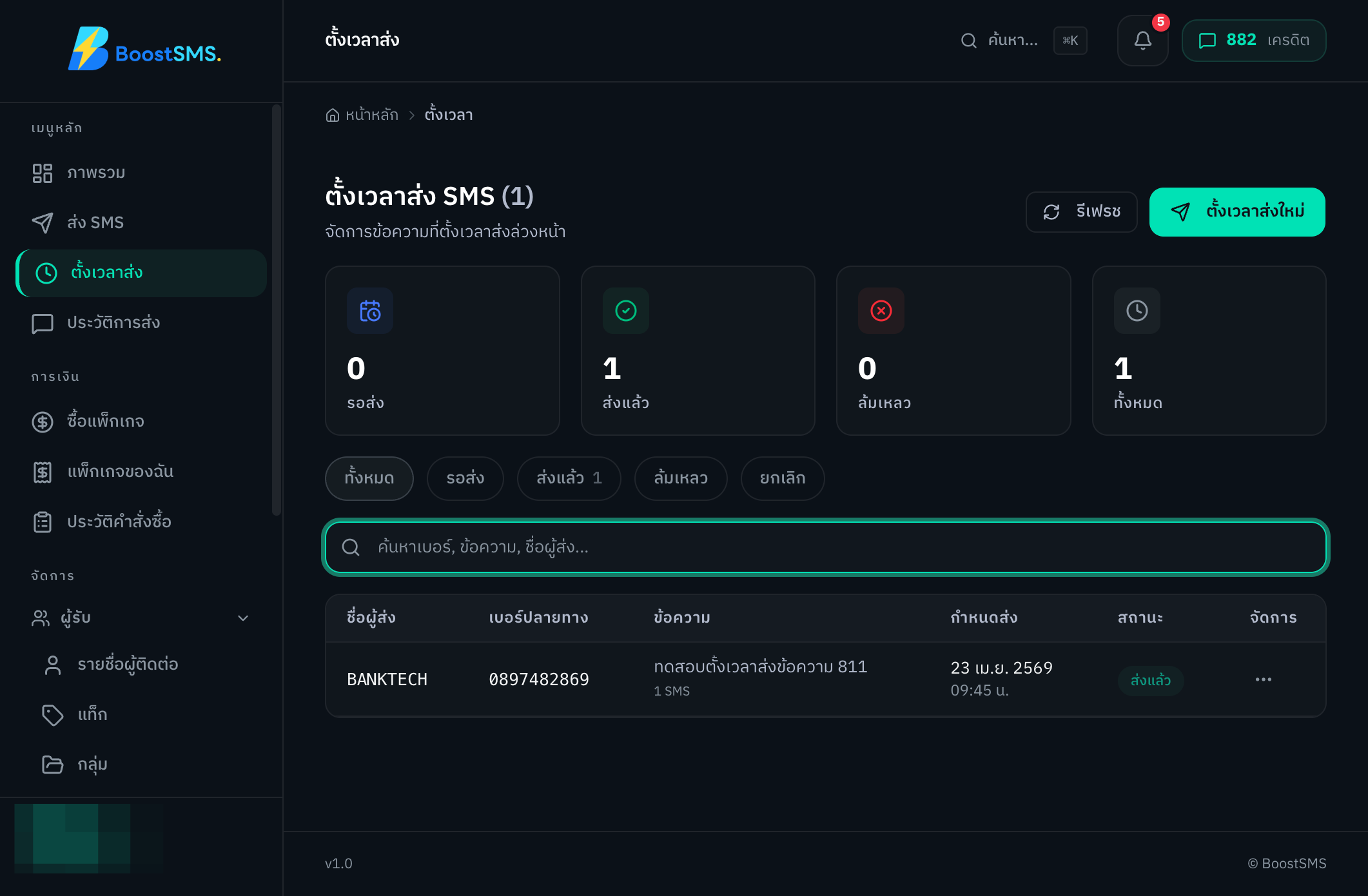Collapse the ผู้รับ section chevron
This screenshot has height=896, width=1368.
click(x=243, y=618)
